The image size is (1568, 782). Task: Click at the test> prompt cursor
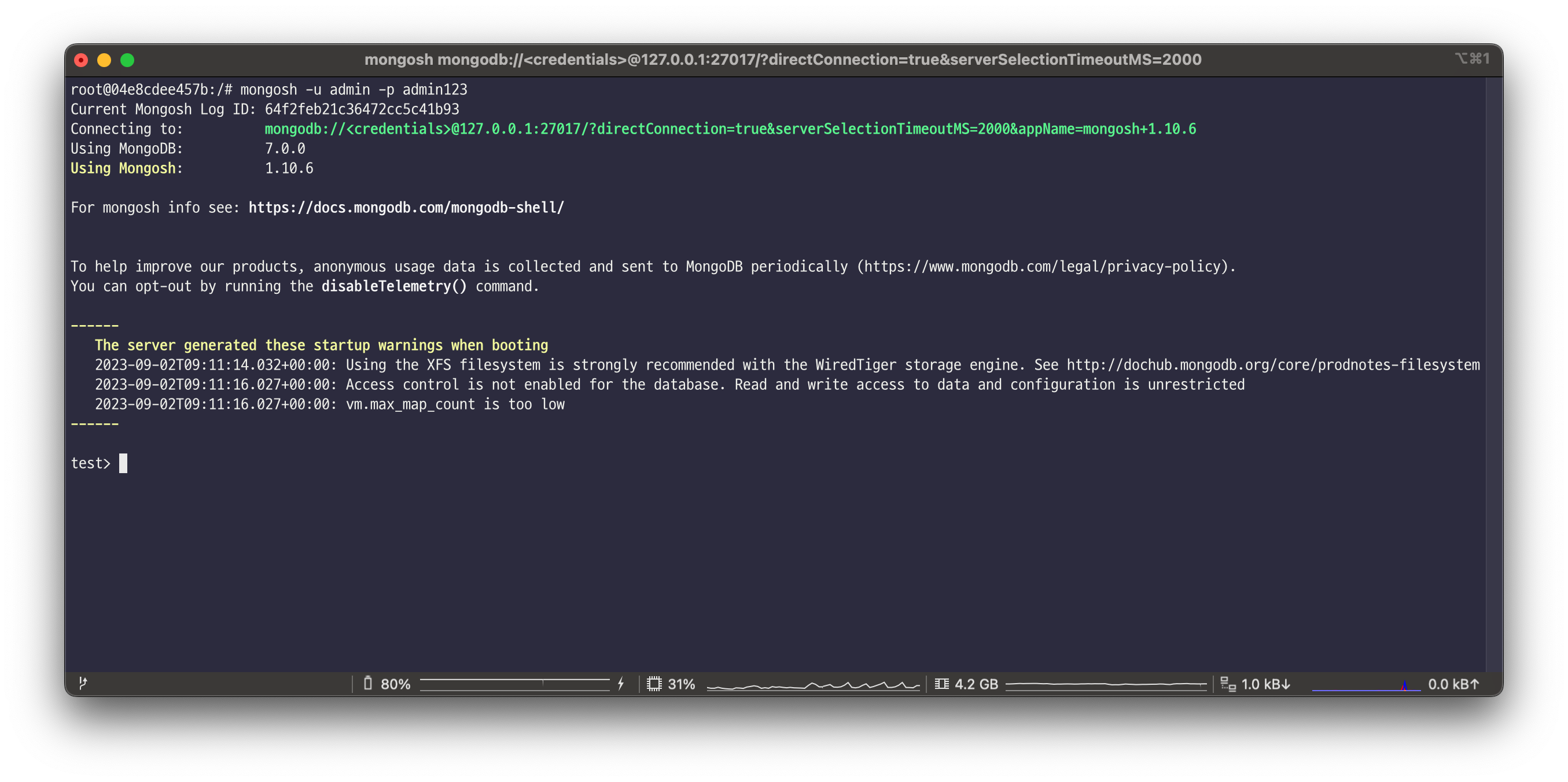[123, 463]
